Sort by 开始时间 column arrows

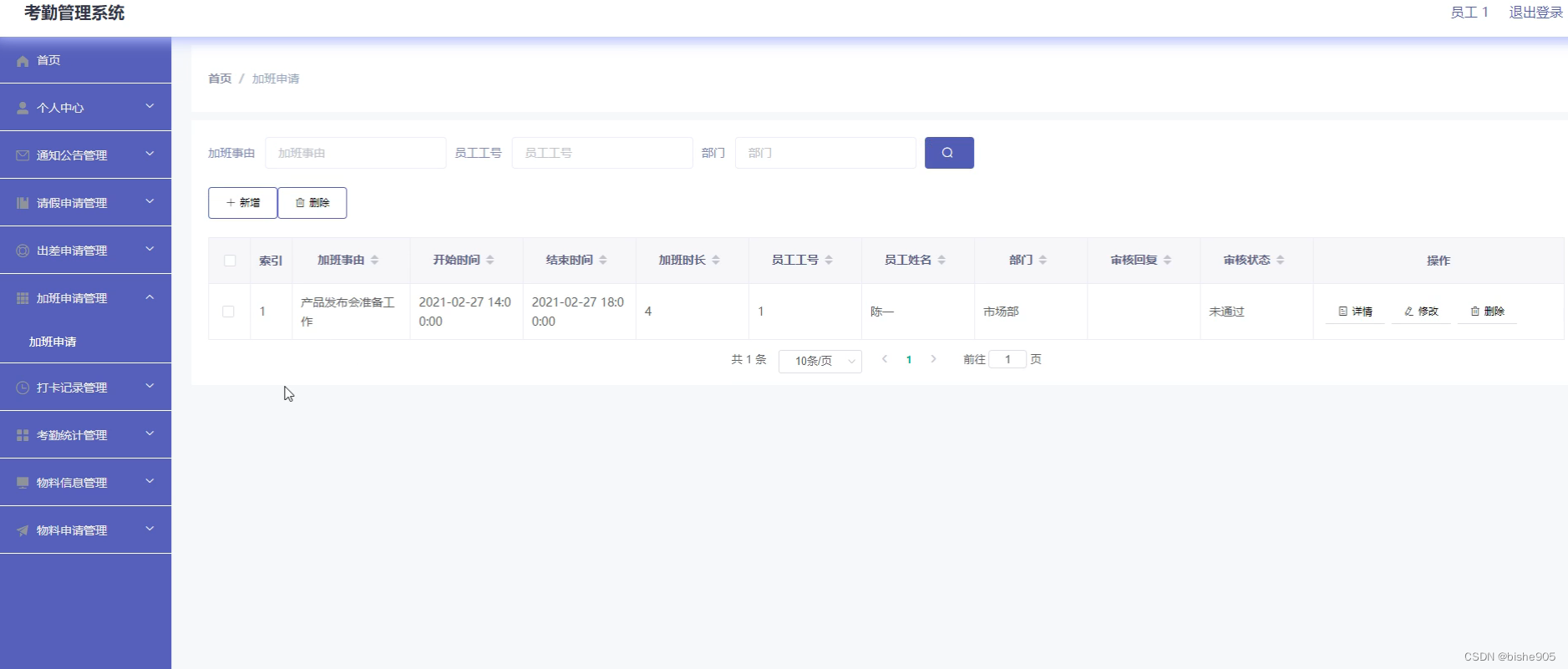490,261
